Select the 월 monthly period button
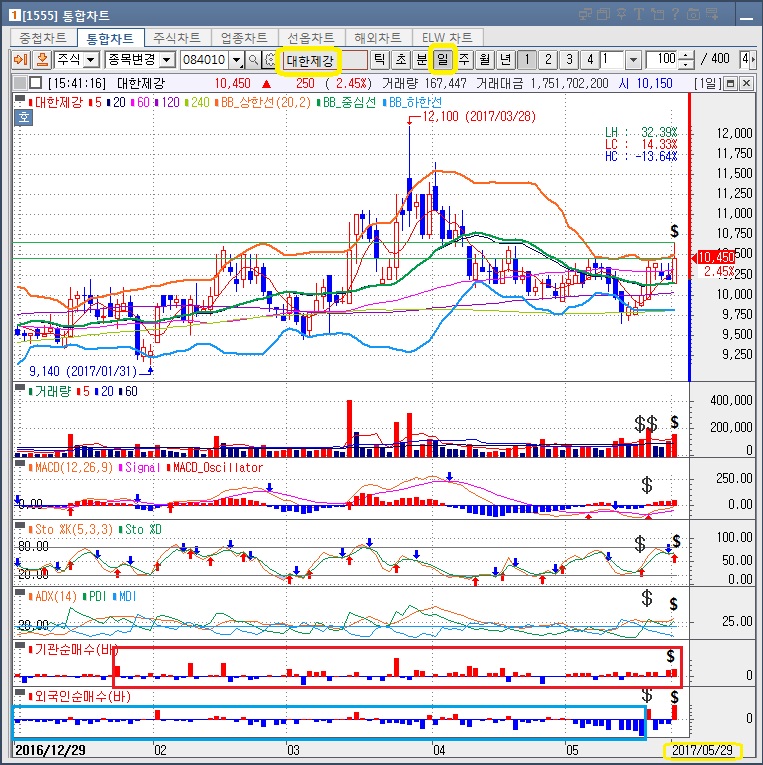This screenshot has width=763, height=765. point(484,60)
